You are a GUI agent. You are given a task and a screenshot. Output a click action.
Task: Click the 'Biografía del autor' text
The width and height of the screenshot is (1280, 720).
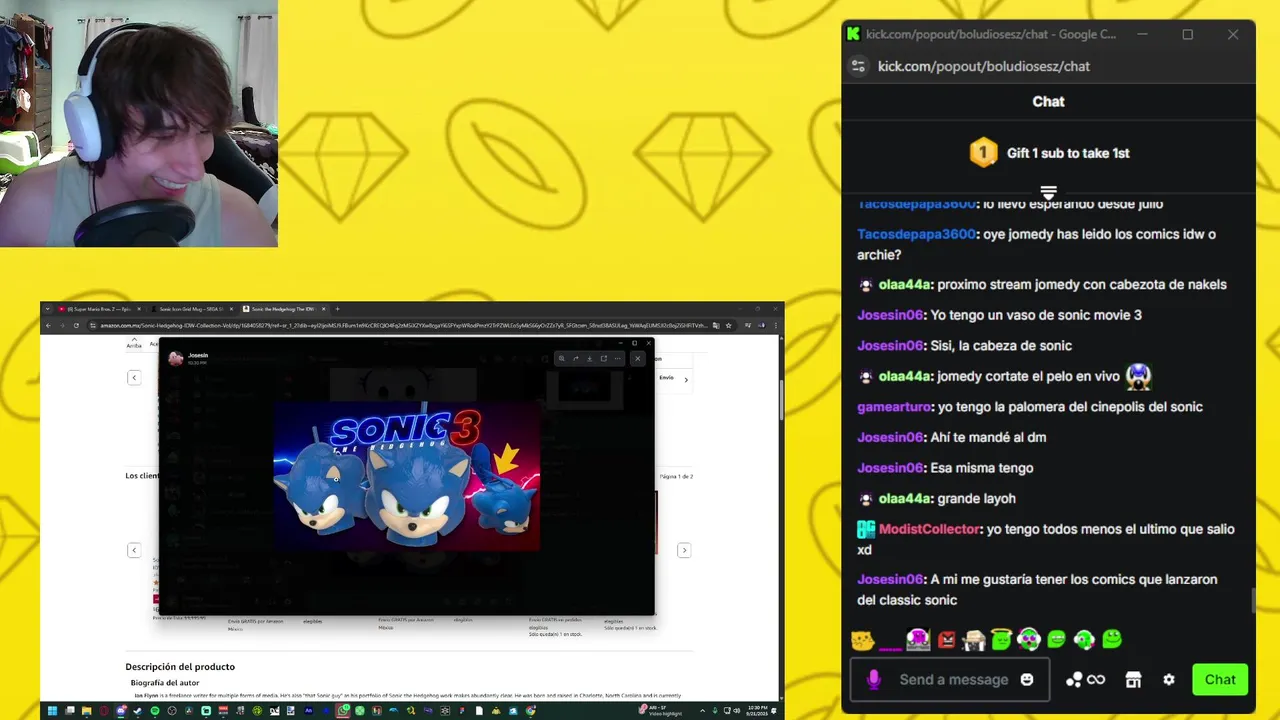pos(165,683)
